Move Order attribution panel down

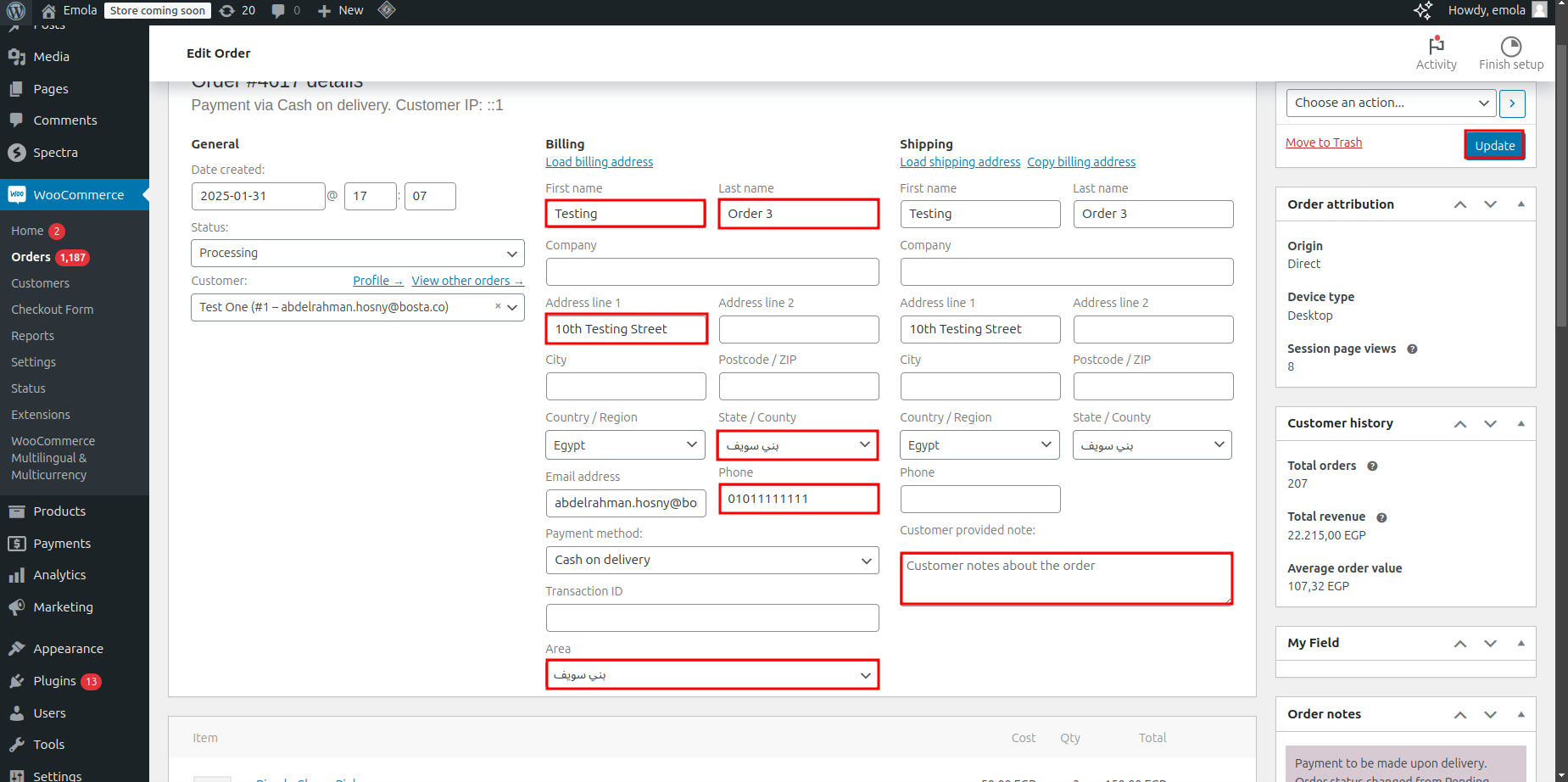(x=1490, y=204)
